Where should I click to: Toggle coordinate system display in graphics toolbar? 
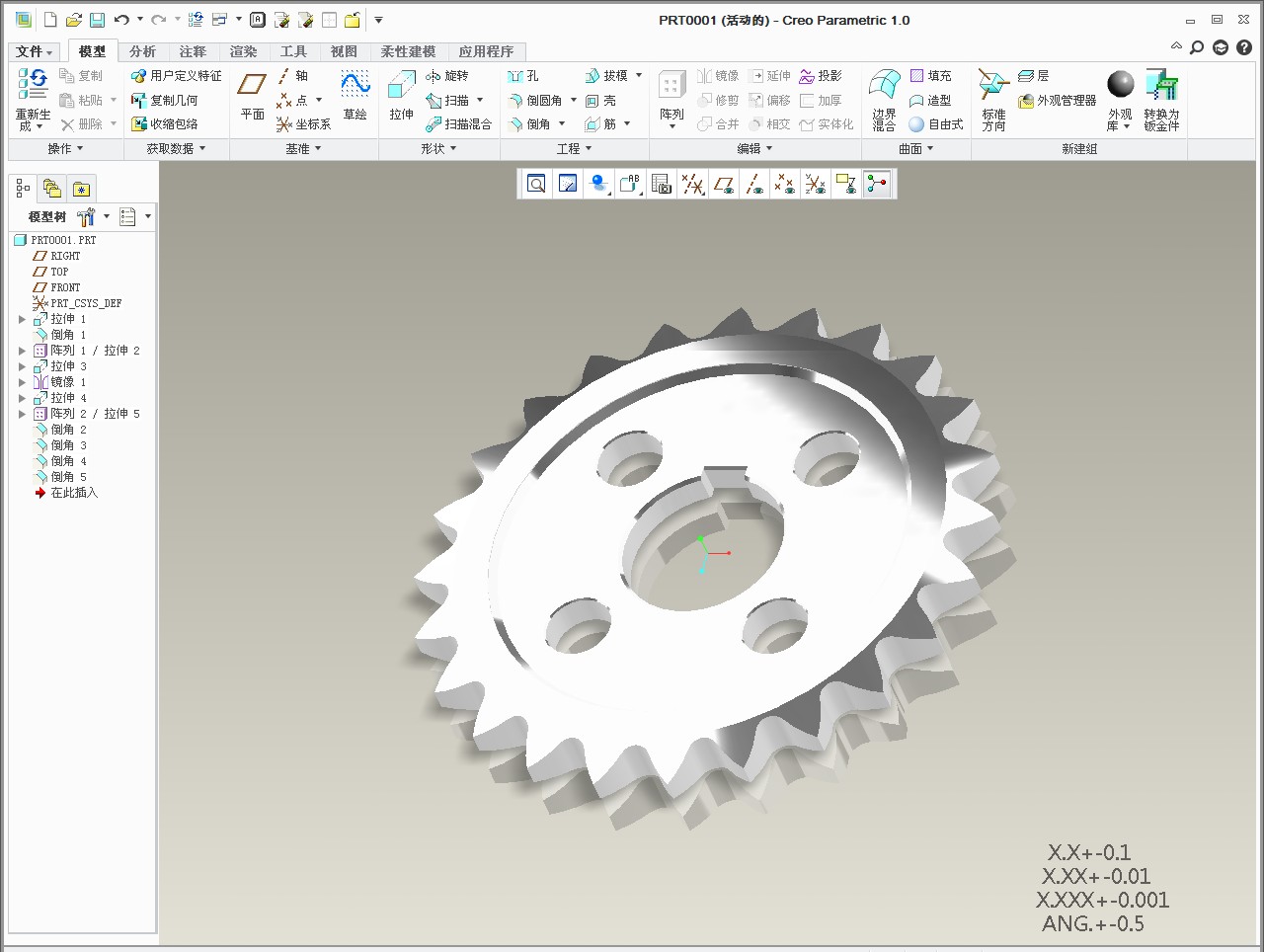[x=816, y=184]
